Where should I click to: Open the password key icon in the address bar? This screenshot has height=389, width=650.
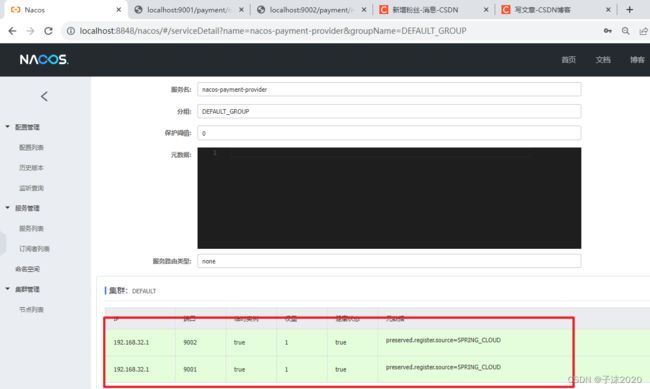point(608,31)
